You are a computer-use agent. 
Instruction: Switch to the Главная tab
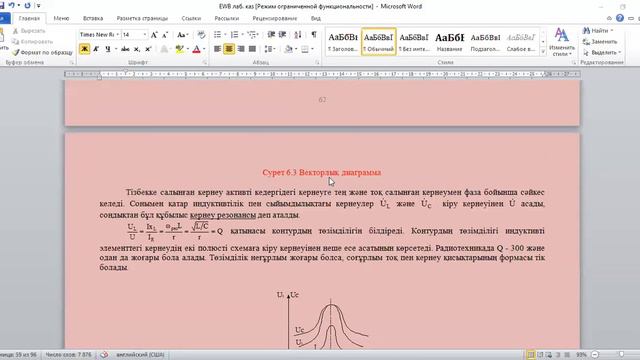(29, 18)
